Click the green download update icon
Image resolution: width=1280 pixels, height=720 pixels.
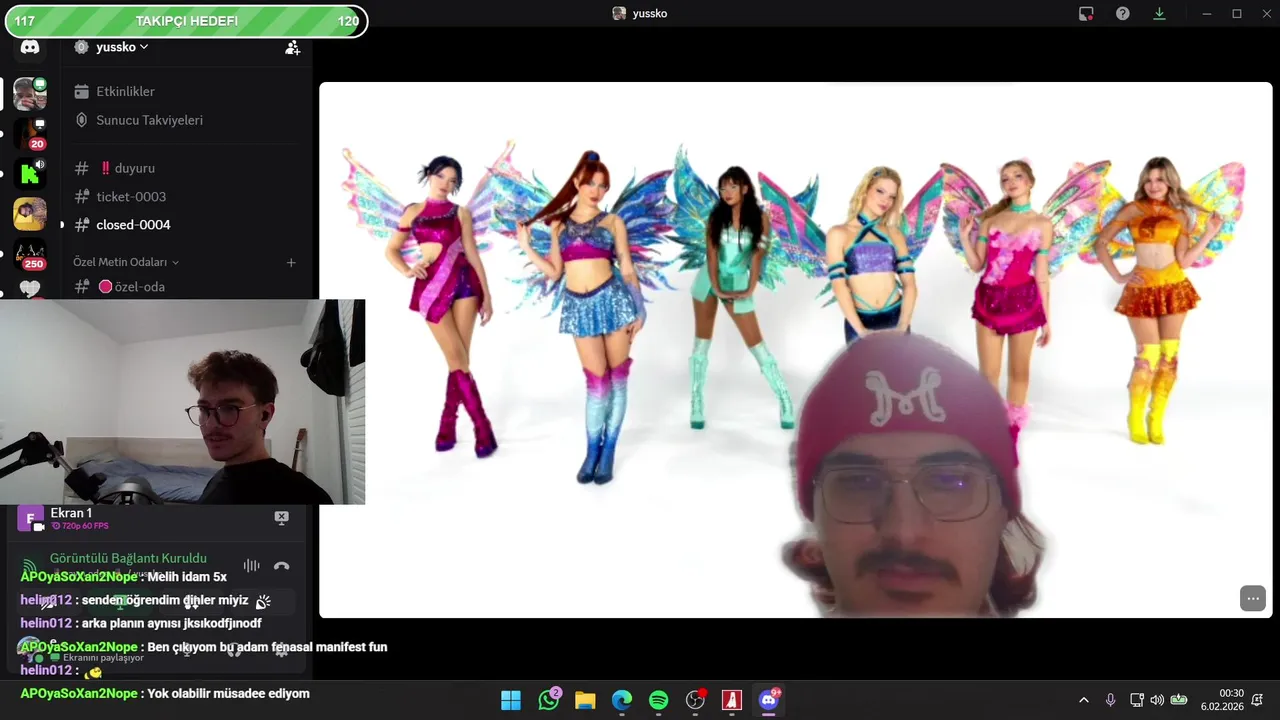point(1159,13)
